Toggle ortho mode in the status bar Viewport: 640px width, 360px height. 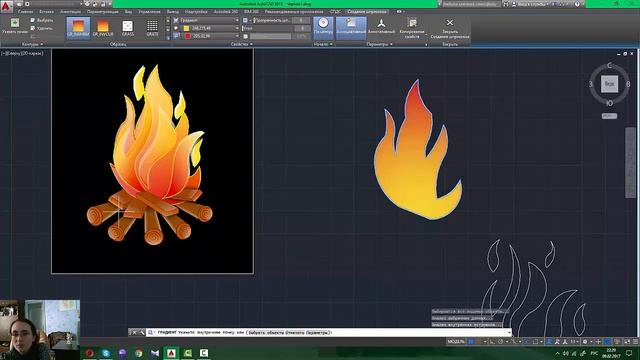(492, 342)
